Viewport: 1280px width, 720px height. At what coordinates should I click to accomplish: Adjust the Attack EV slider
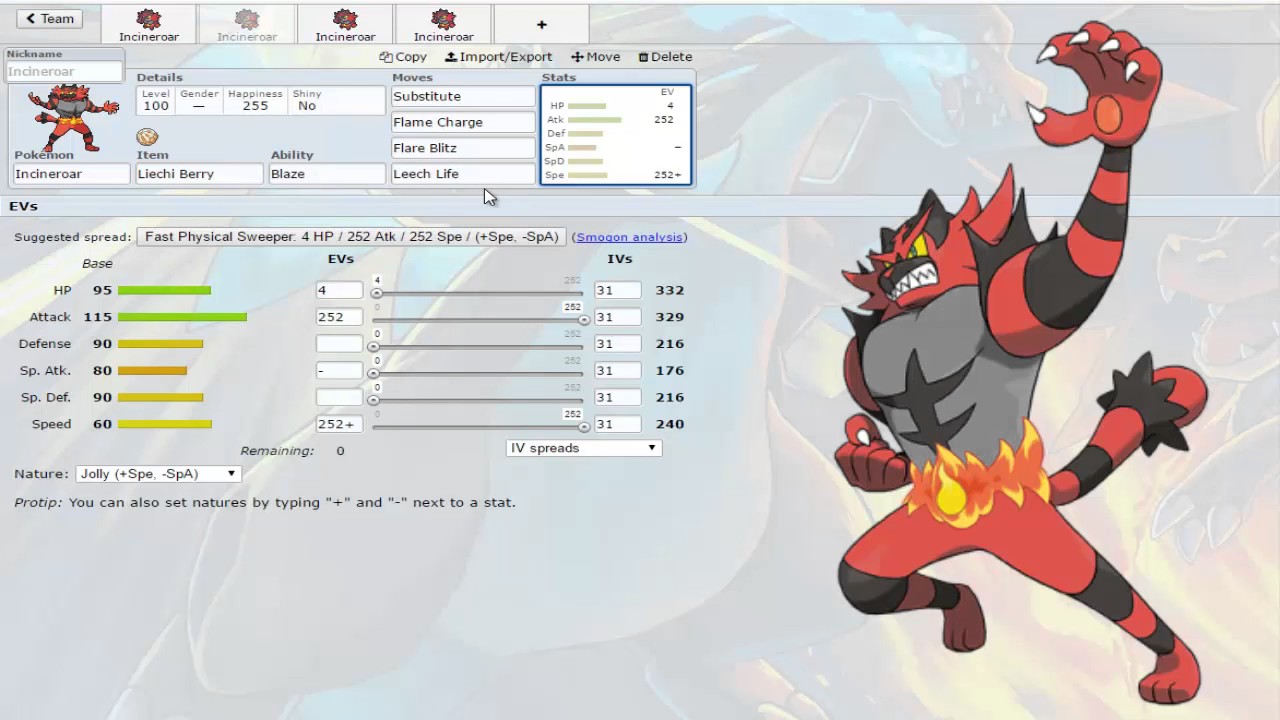[478, 320]
